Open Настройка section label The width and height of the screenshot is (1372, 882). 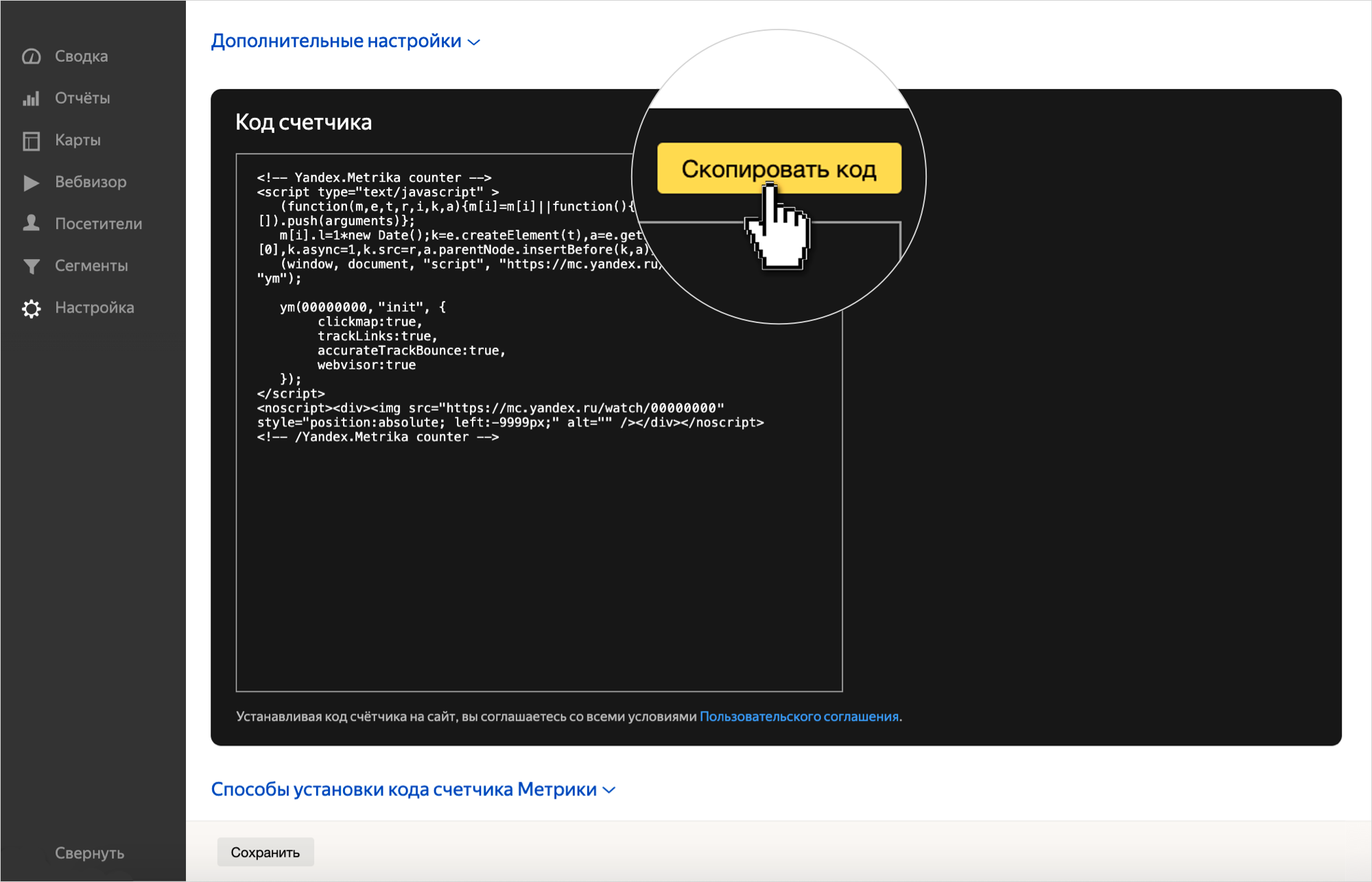pos(95,308)
